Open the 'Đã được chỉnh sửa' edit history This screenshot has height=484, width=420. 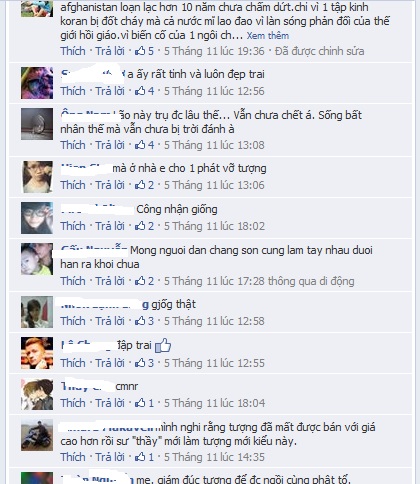319,51
